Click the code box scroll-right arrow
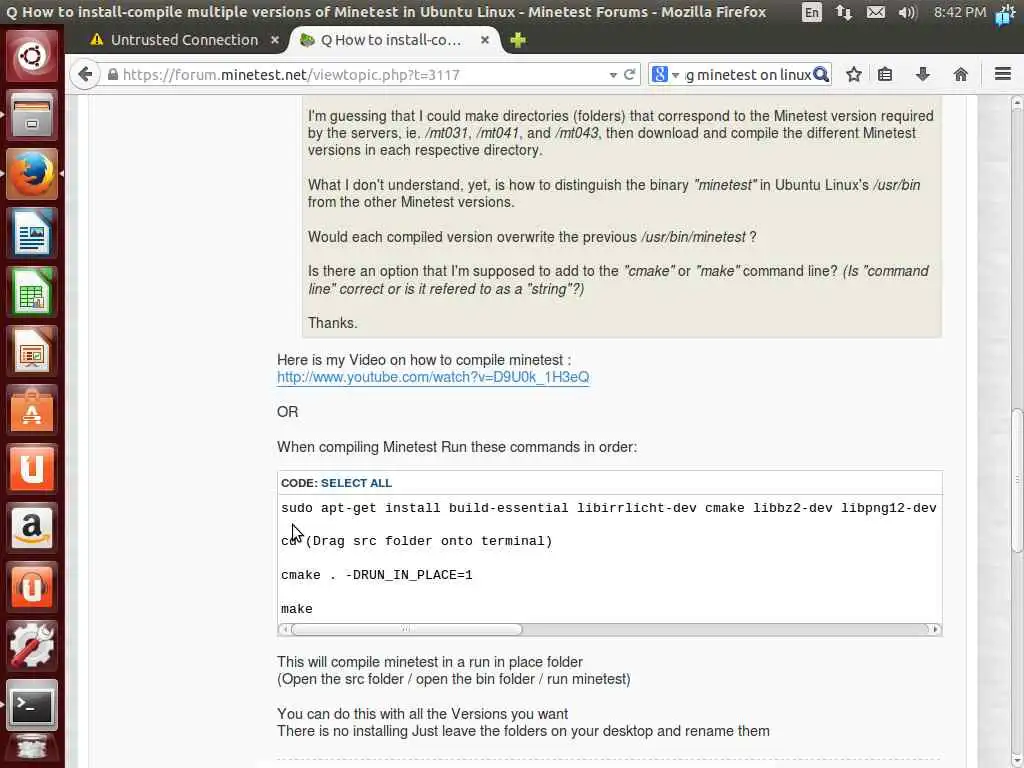Viewport: 1024px width, 768px height. (x=935, y=630)
